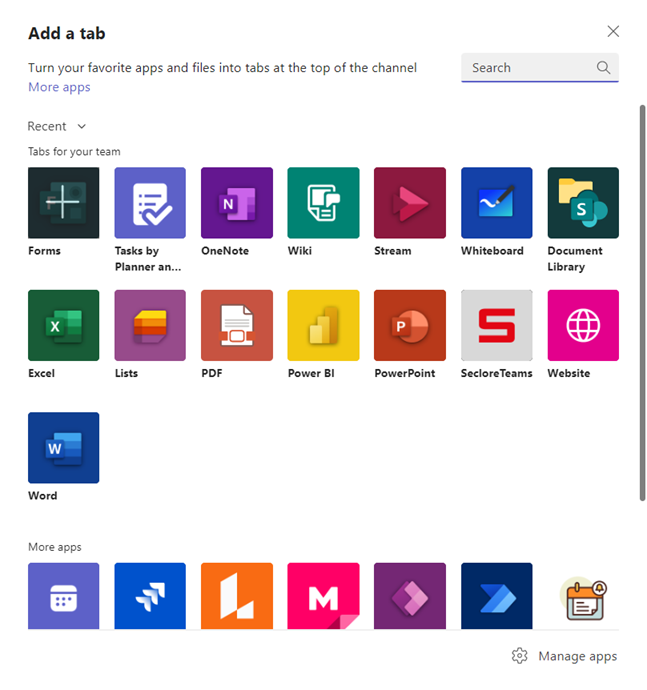Open the SecloreTeams app icon
The image size is (647, 690).
496,325
